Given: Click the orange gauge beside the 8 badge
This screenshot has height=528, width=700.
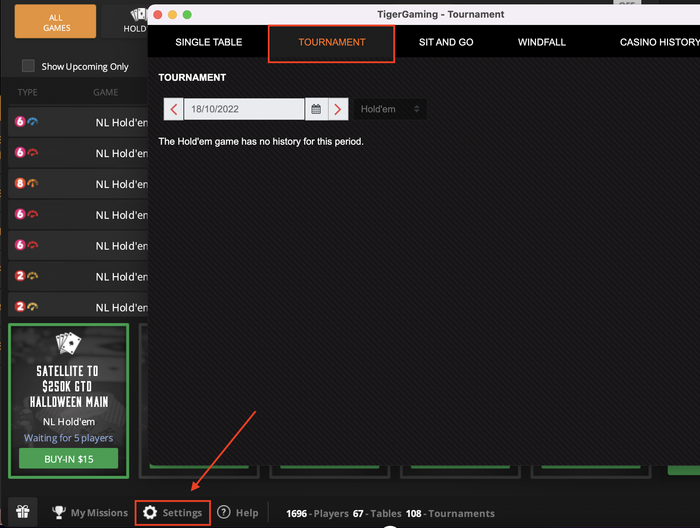Looking at the screenshot, I should click(33, 183).
